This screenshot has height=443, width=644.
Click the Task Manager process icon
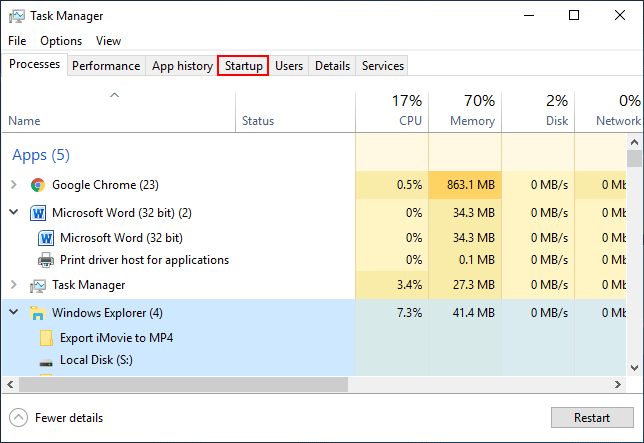click(x=38, y=286)
